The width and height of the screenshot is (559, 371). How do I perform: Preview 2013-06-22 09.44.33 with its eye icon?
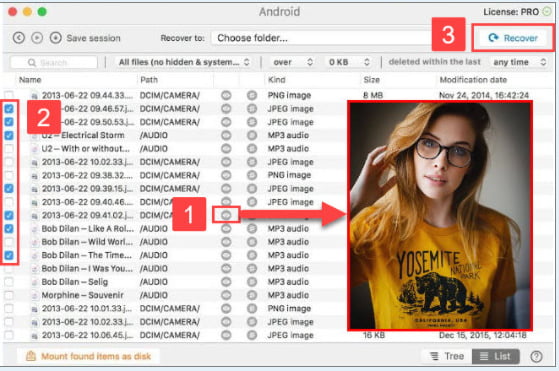click(x=226, y=95)
